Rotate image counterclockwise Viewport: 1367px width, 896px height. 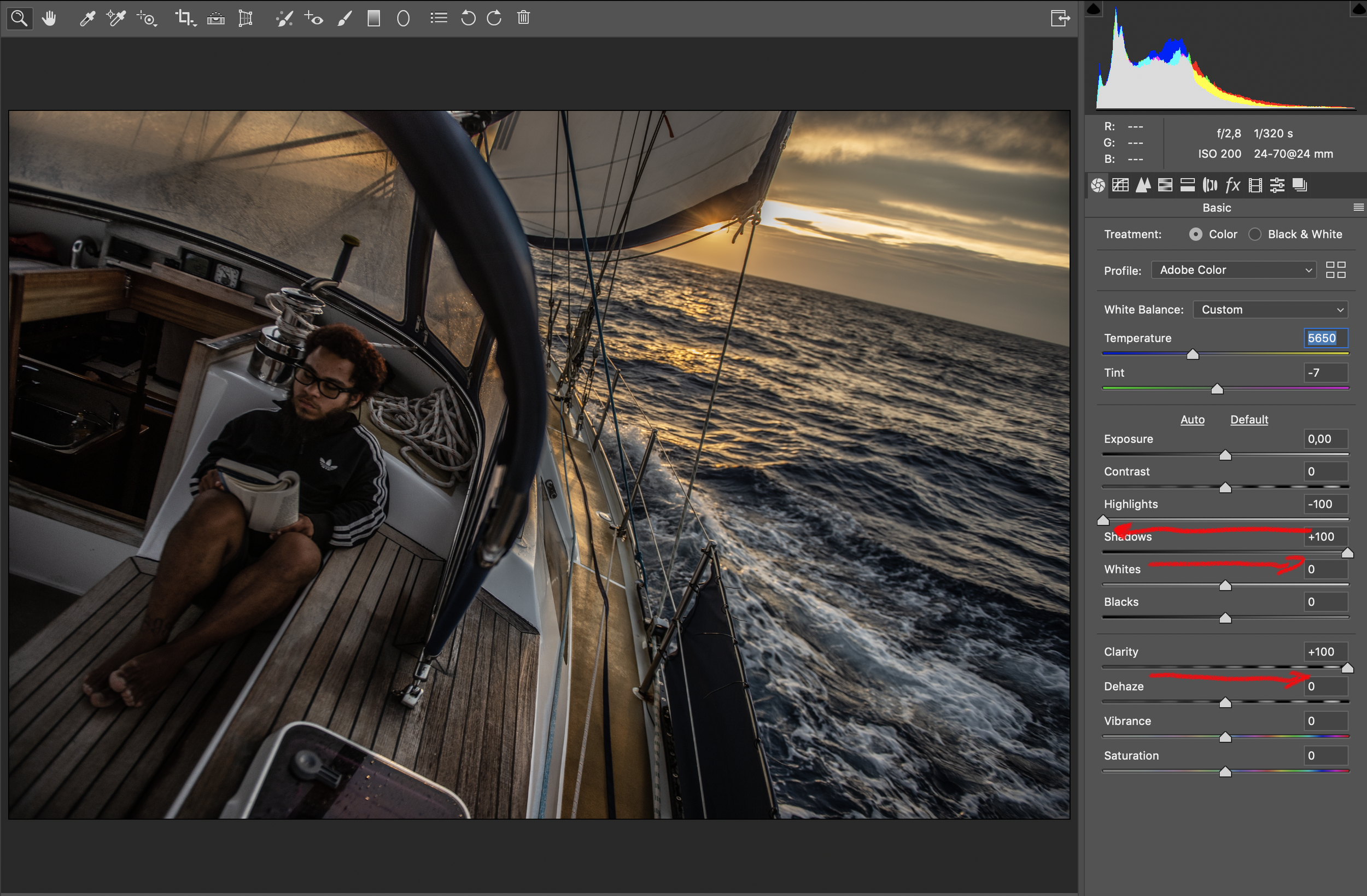click(x=468, y=19)
